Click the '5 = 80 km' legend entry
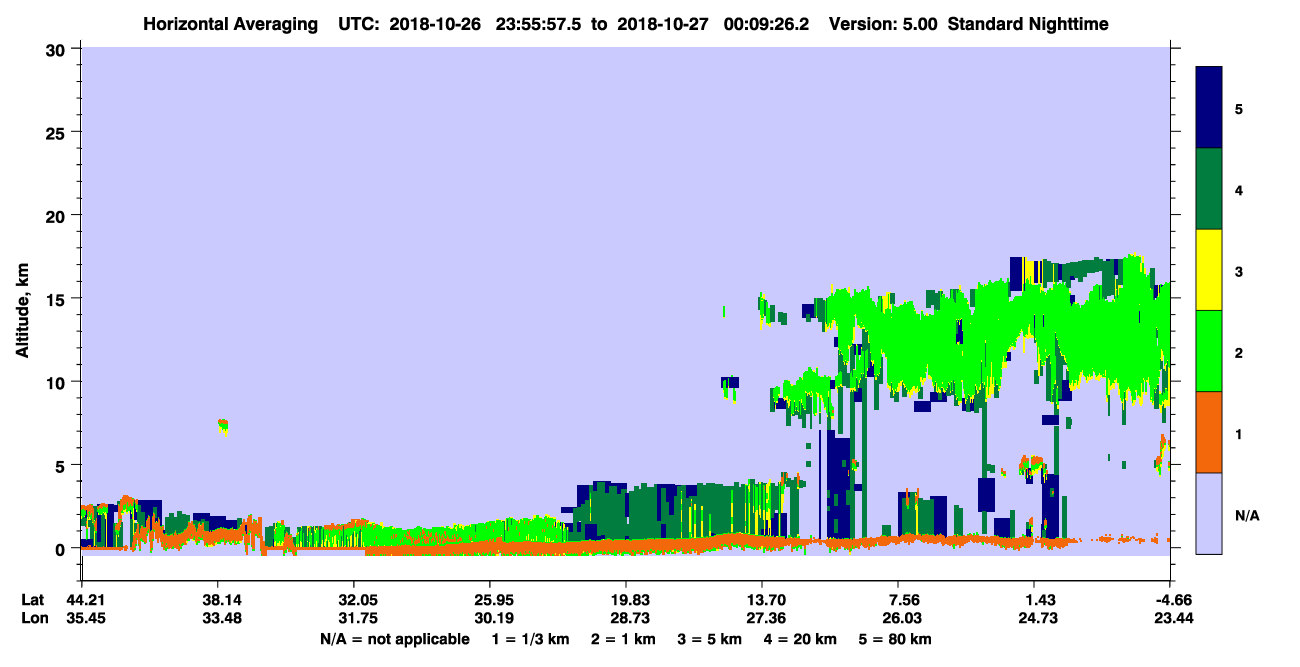 [x=897, y=639]
